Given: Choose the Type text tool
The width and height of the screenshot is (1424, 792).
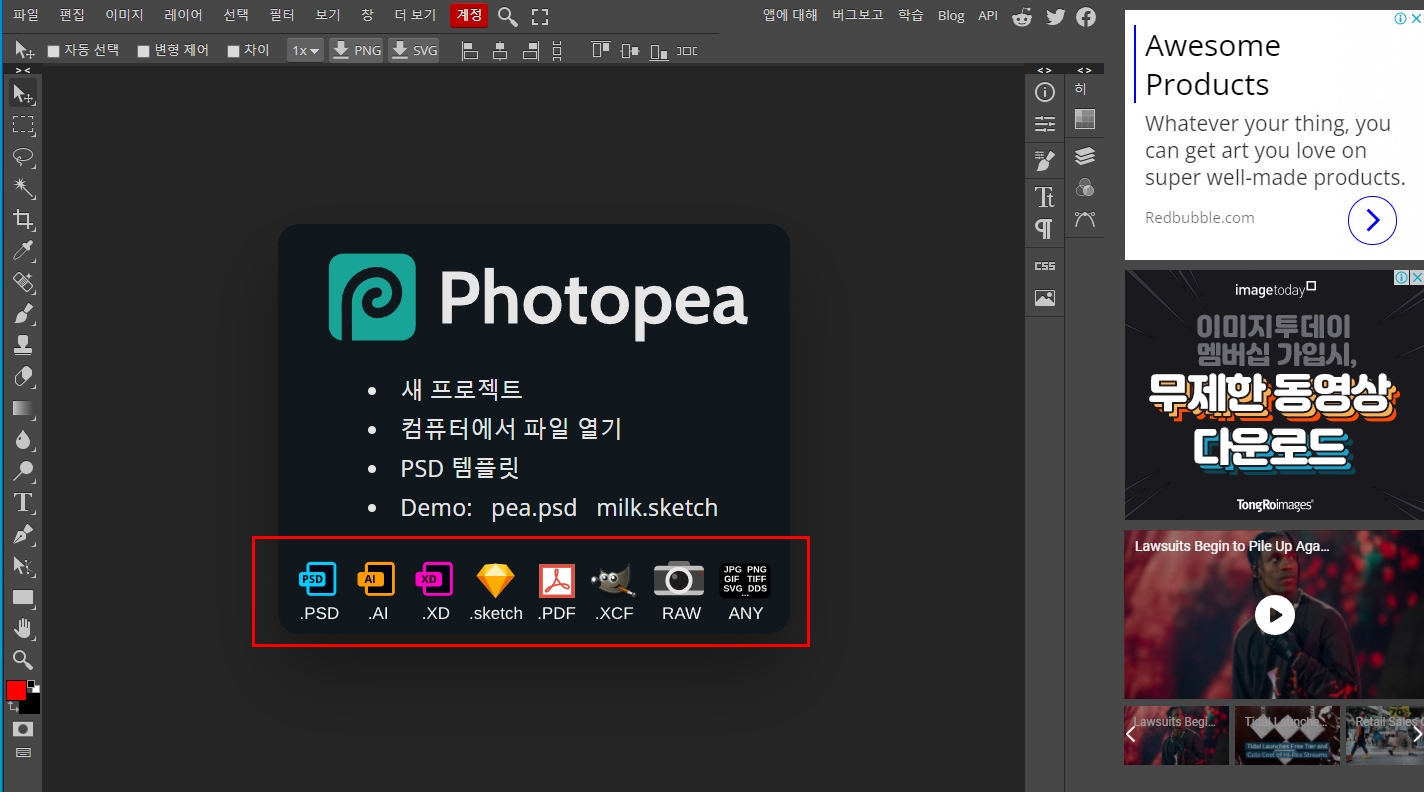Looking at the screenshot, I should pyautogui.click(x=22, y=502).
